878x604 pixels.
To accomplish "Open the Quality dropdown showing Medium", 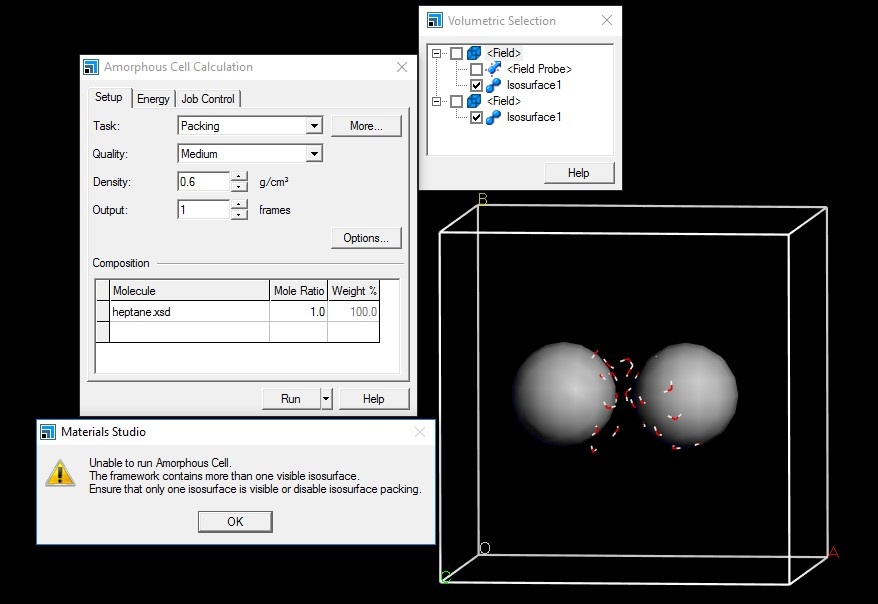I will (314, 153).
